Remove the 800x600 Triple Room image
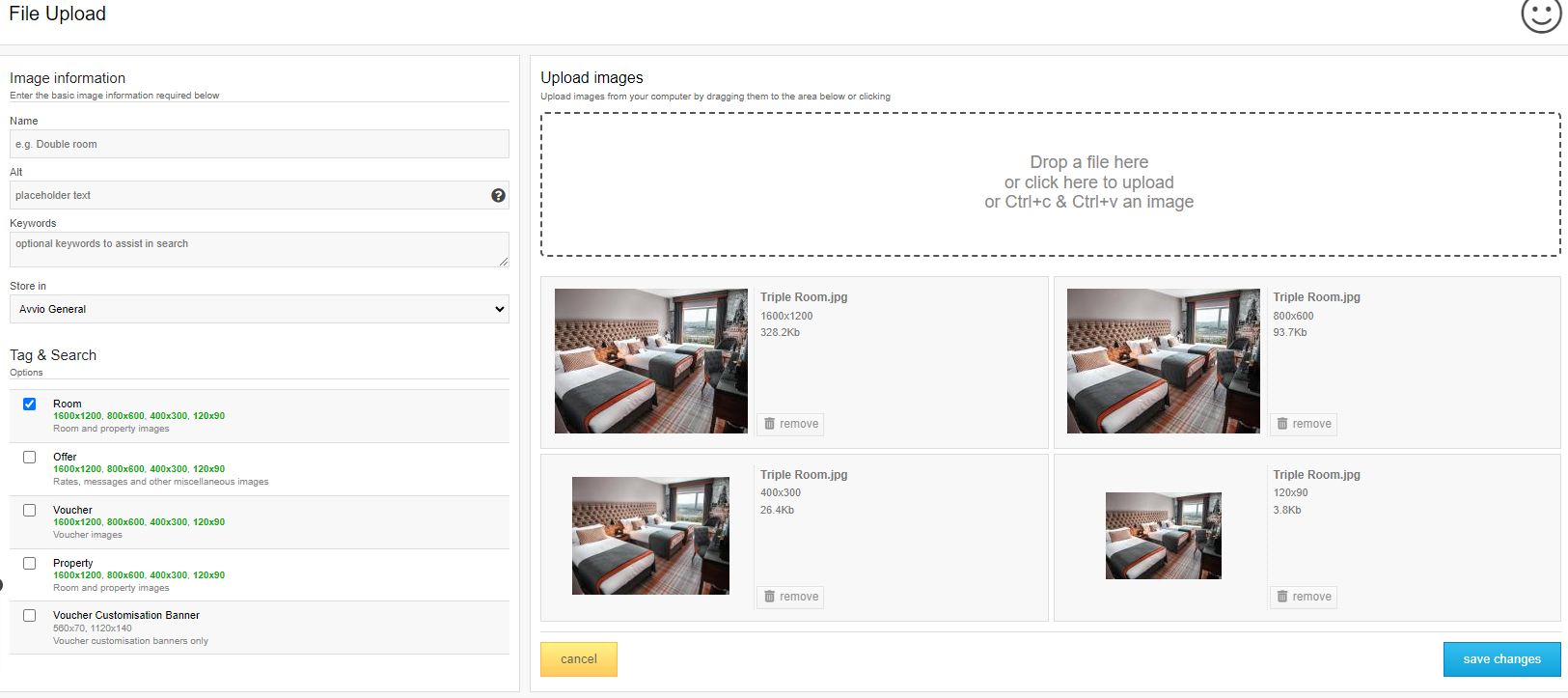Screen dimensions: 1568x698 (x=1304, y=424)
